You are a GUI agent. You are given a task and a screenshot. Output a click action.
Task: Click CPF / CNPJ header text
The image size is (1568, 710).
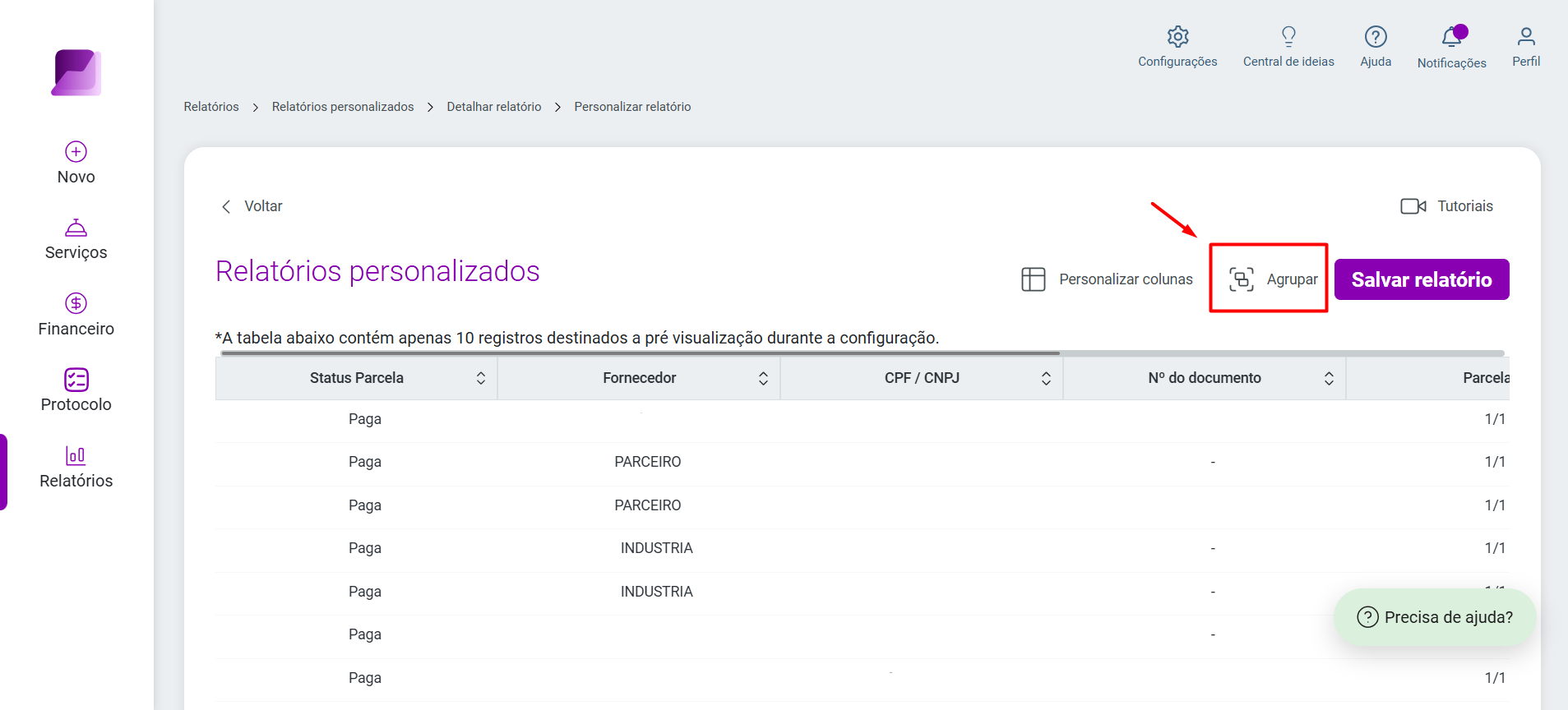point(923,378)
